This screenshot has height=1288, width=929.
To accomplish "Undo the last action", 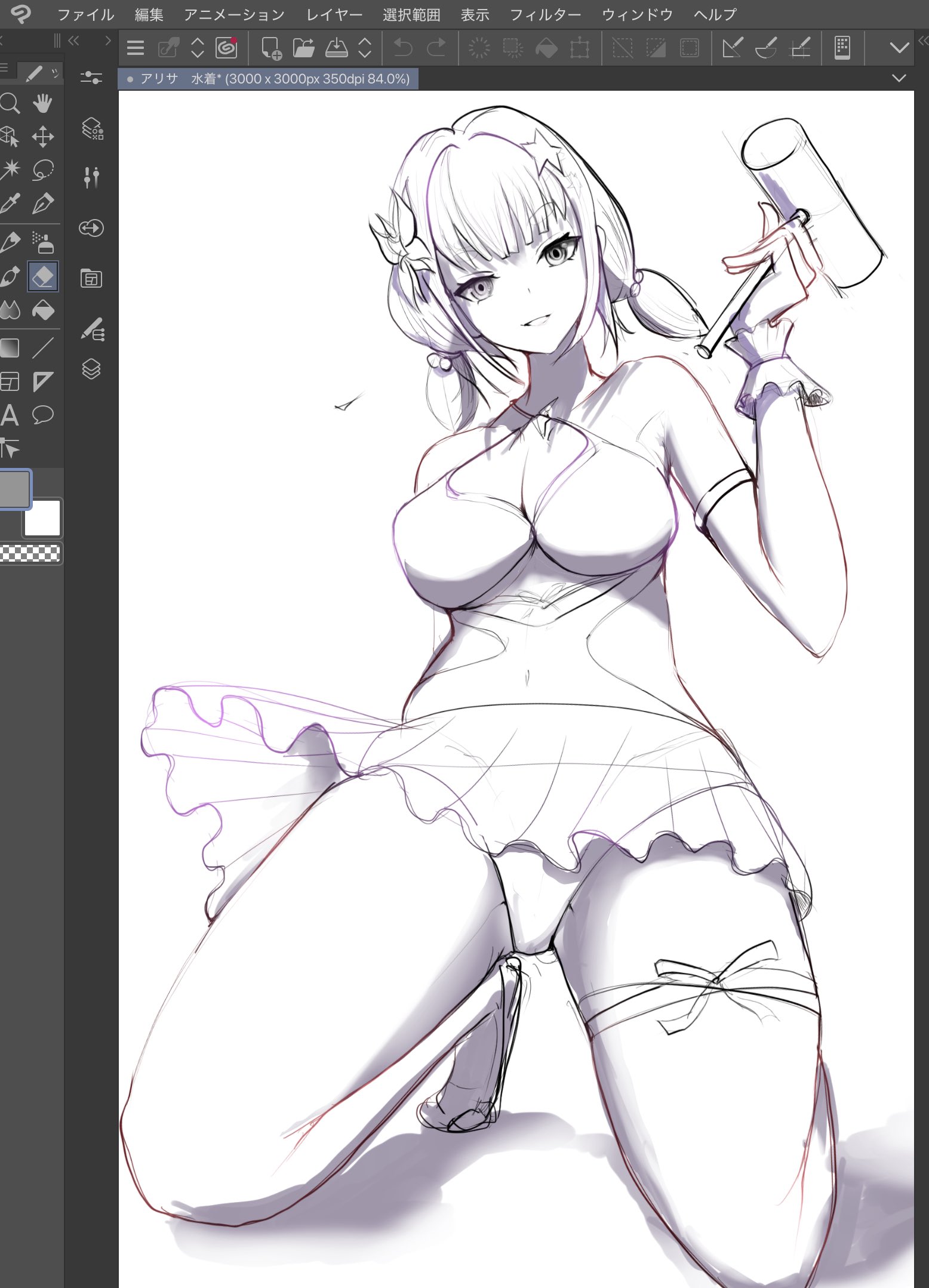I will [403, 47].
